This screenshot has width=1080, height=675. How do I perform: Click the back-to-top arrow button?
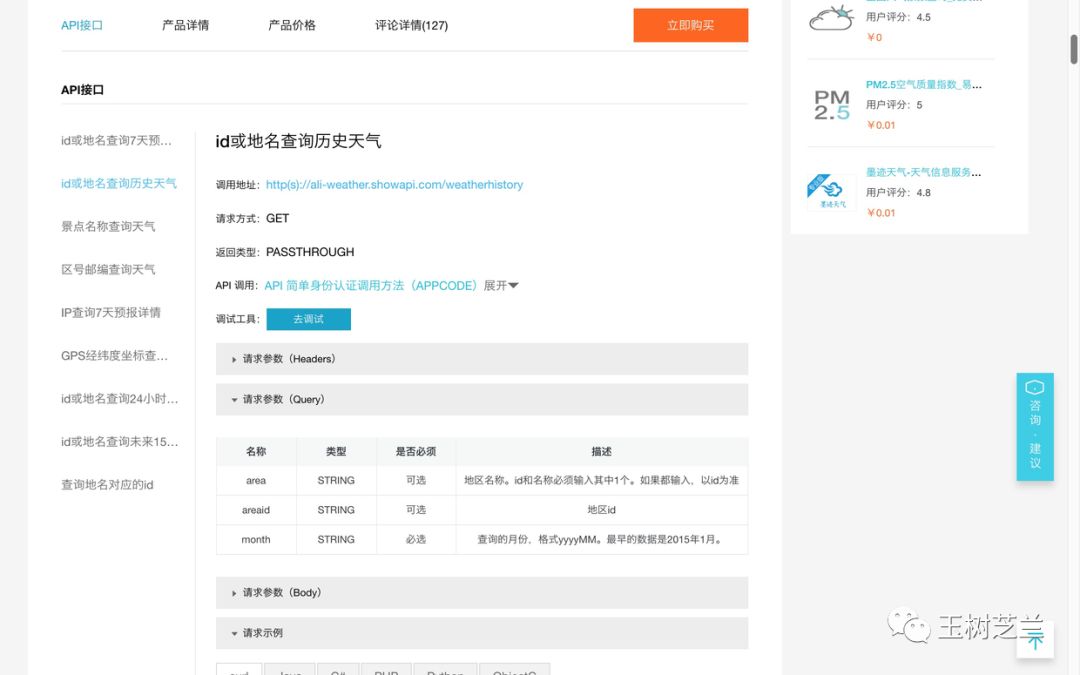point(1035,640)
